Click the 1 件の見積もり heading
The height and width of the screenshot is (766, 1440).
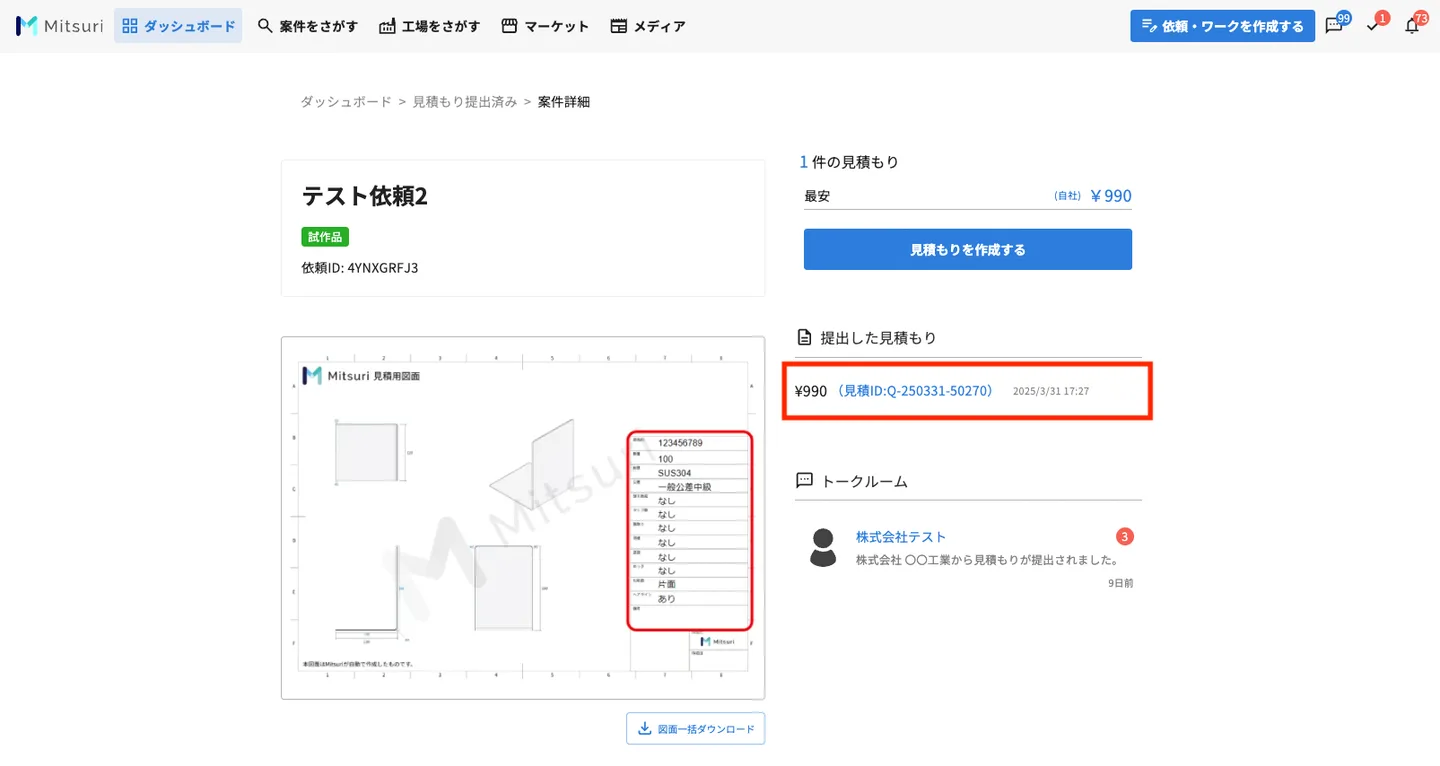(849, 162)
